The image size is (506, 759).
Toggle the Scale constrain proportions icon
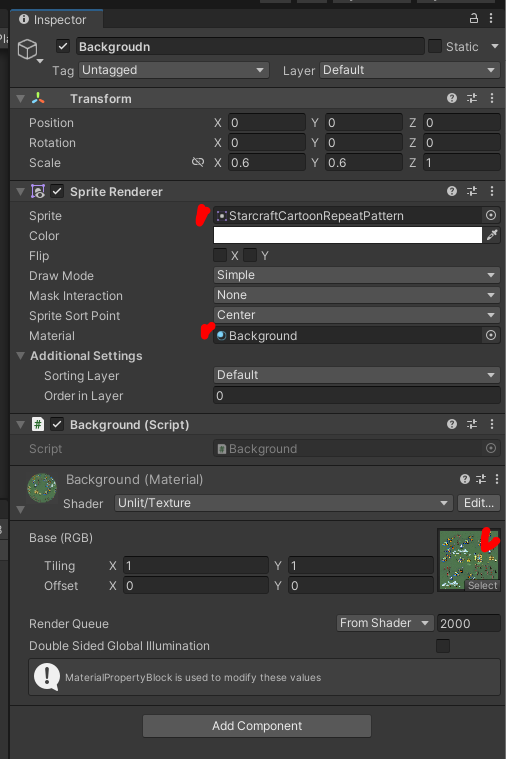click(x=198, y=162)
